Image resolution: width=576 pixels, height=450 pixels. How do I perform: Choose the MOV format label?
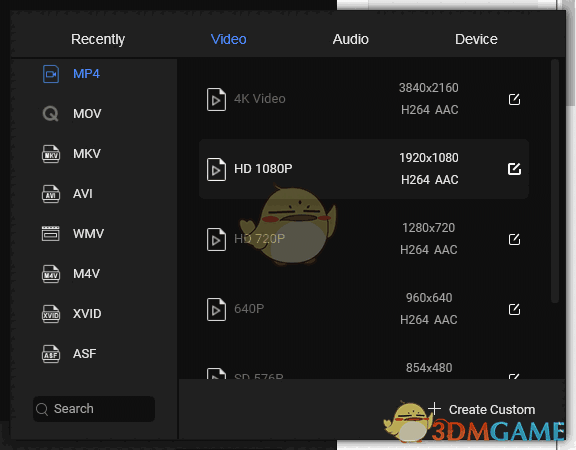[87, 114]
